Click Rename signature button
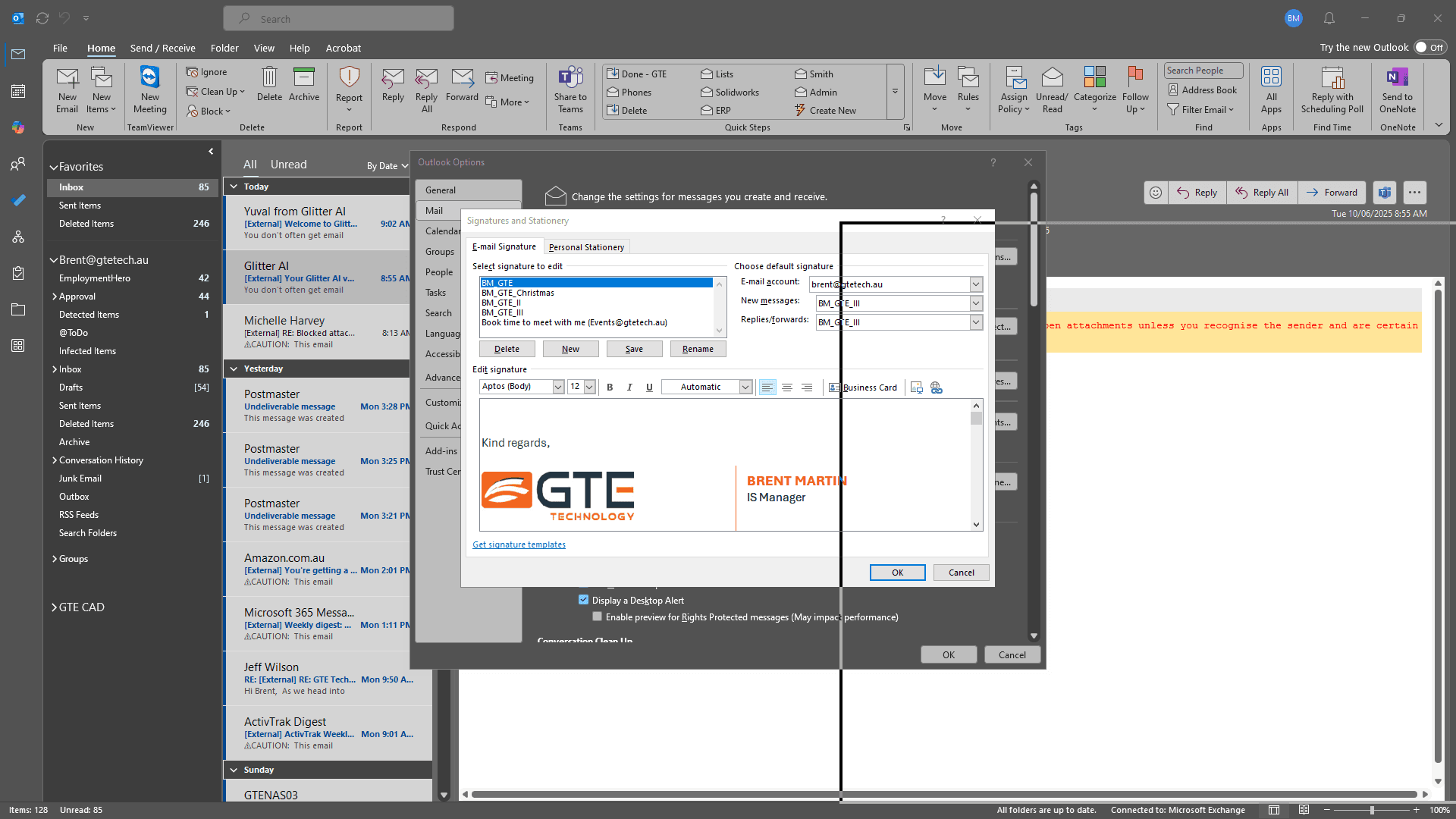The height and width of the screenshot is (819, 1456). 698,349
